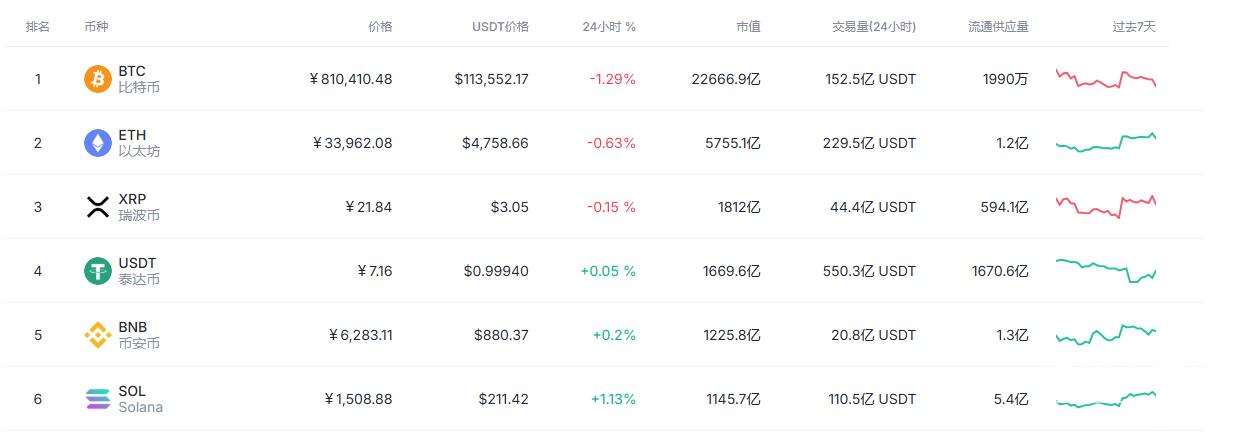This screenshot has height=441, width=1241.
Task: Click the Solana striped logo icon
Action: 98,399
